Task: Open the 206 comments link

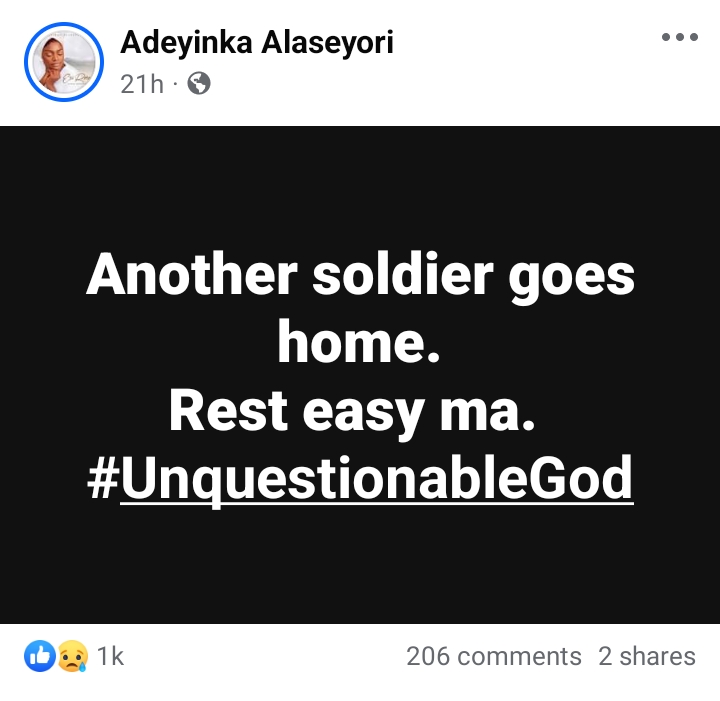Action: coord(493,656)
